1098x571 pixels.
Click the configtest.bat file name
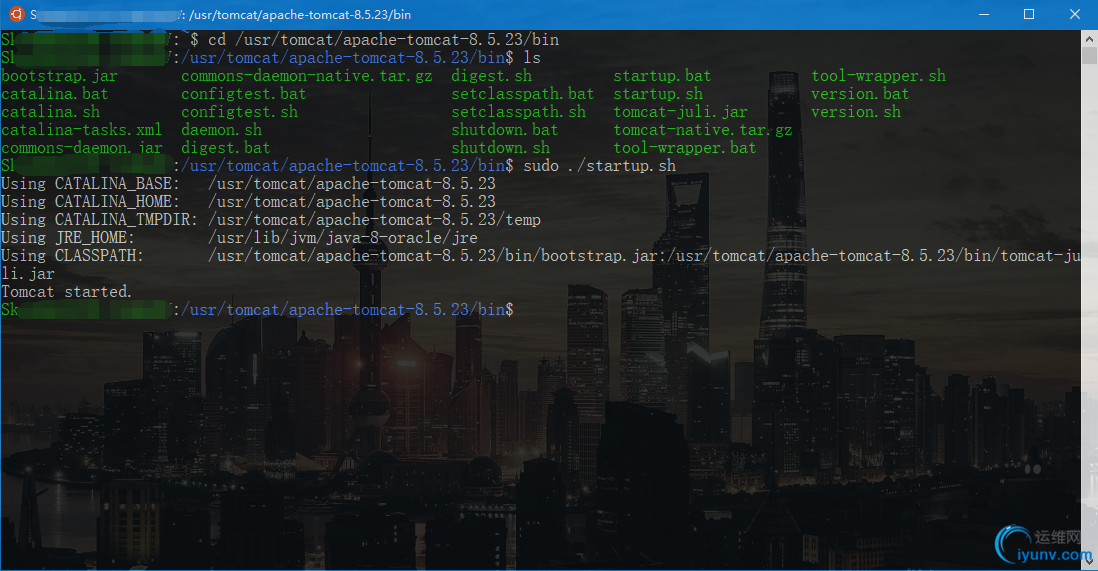point(244,94)
